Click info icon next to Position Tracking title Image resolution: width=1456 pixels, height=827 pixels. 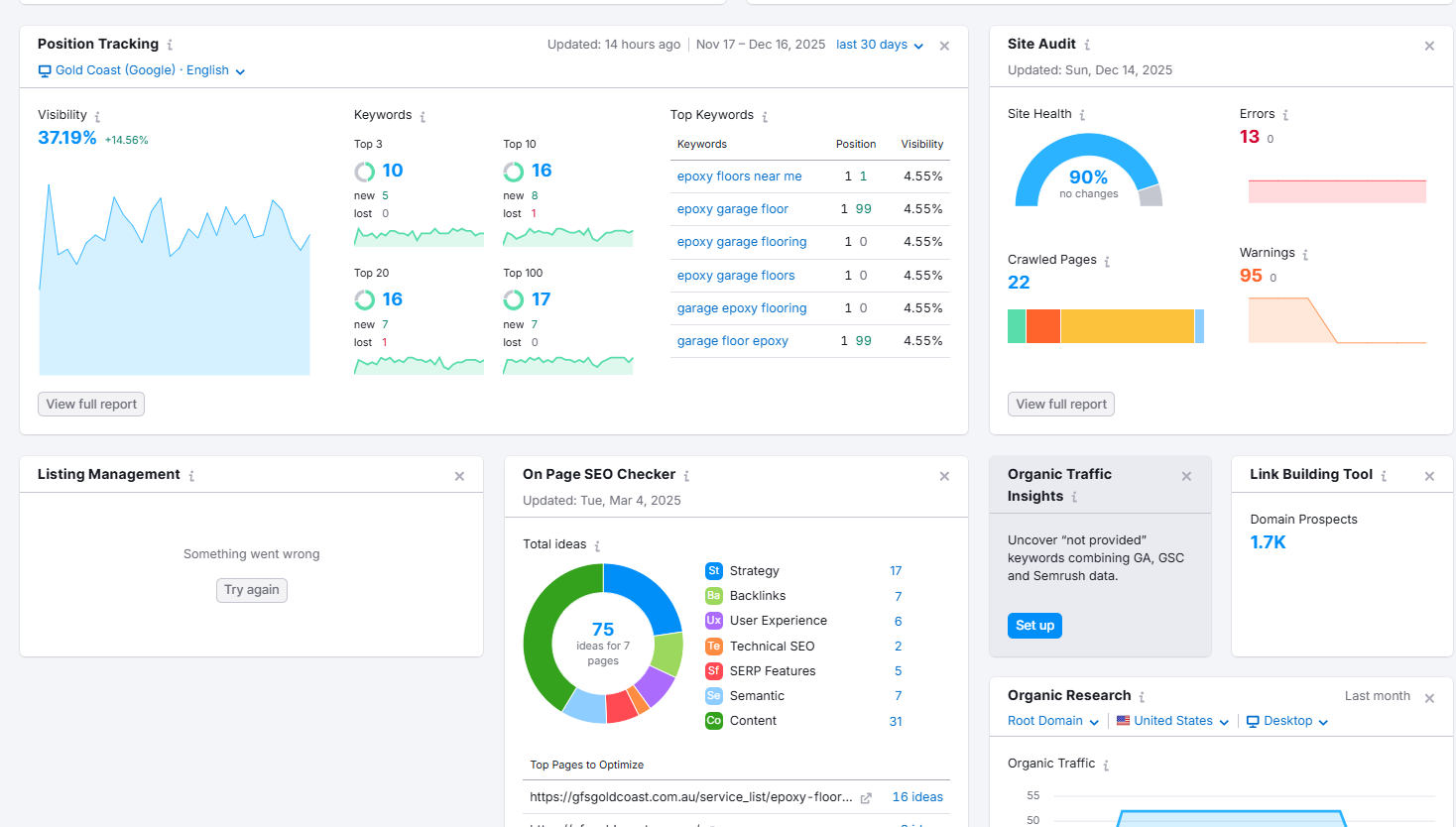click(x=170, y=45)
